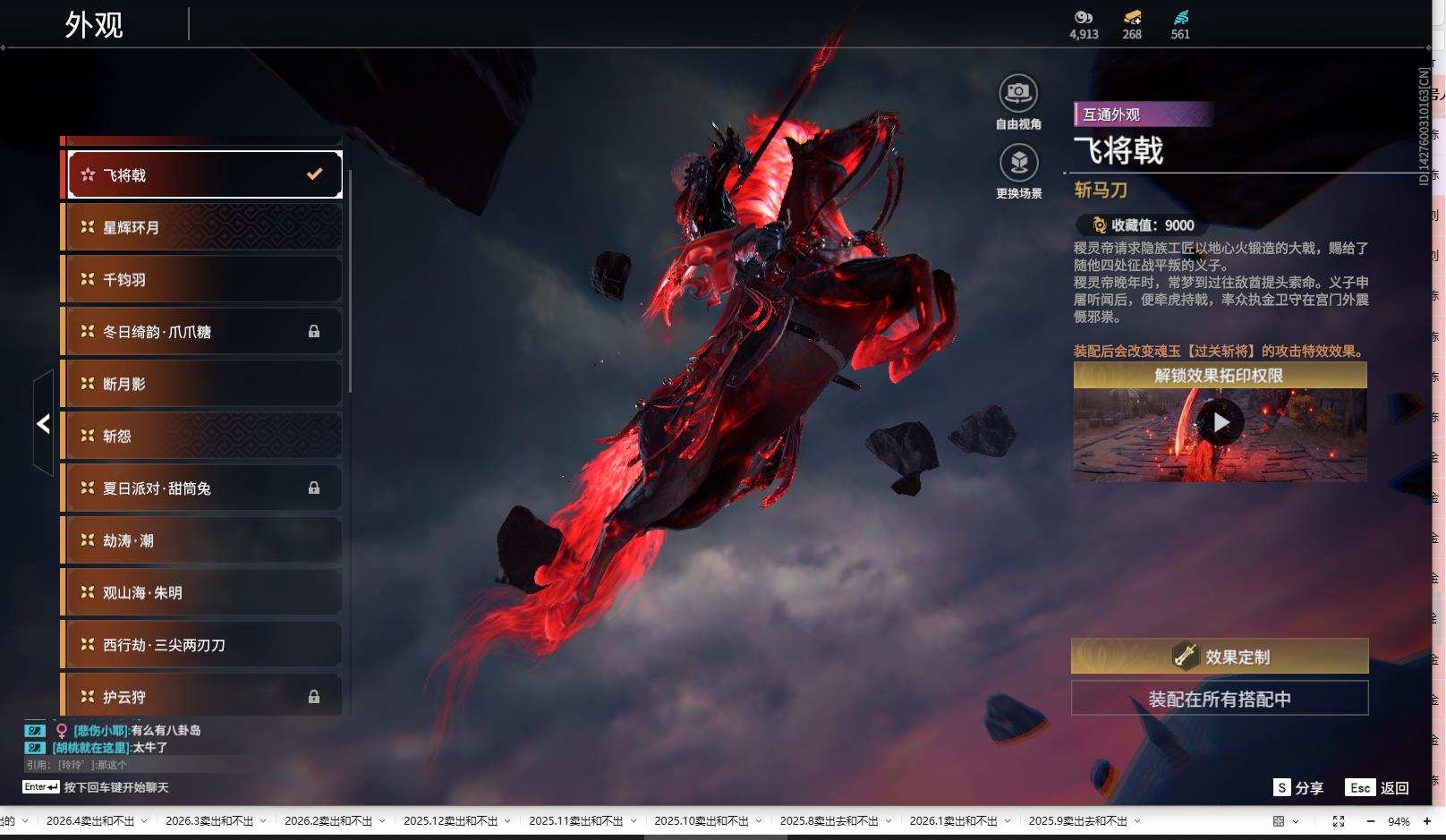
Task: Switch to sheet tab 2025.11卖出和不出
Action: click(576, 821)
